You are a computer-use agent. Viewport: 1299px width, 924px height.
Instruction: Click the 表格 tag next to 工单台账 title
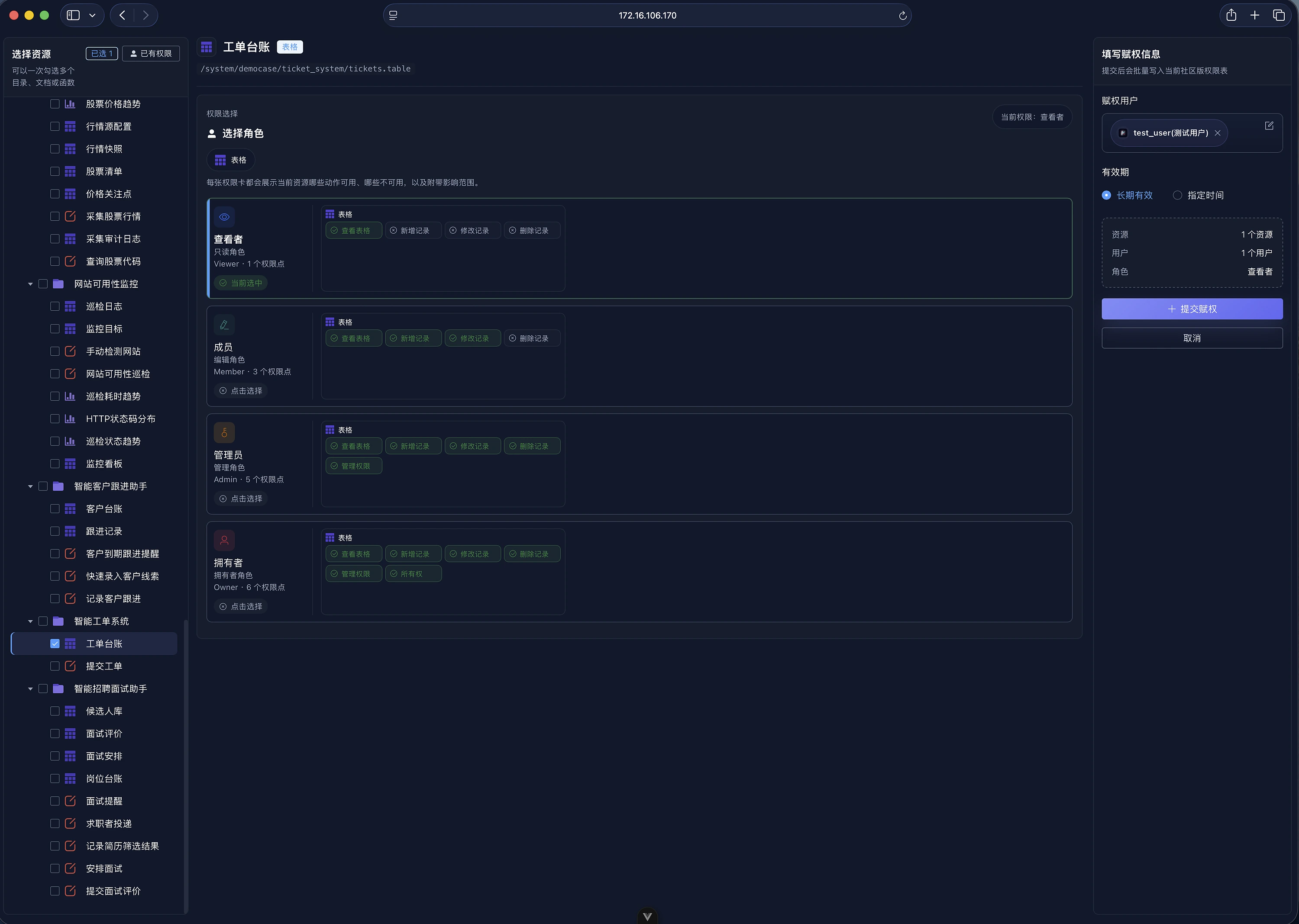(290, 47)
